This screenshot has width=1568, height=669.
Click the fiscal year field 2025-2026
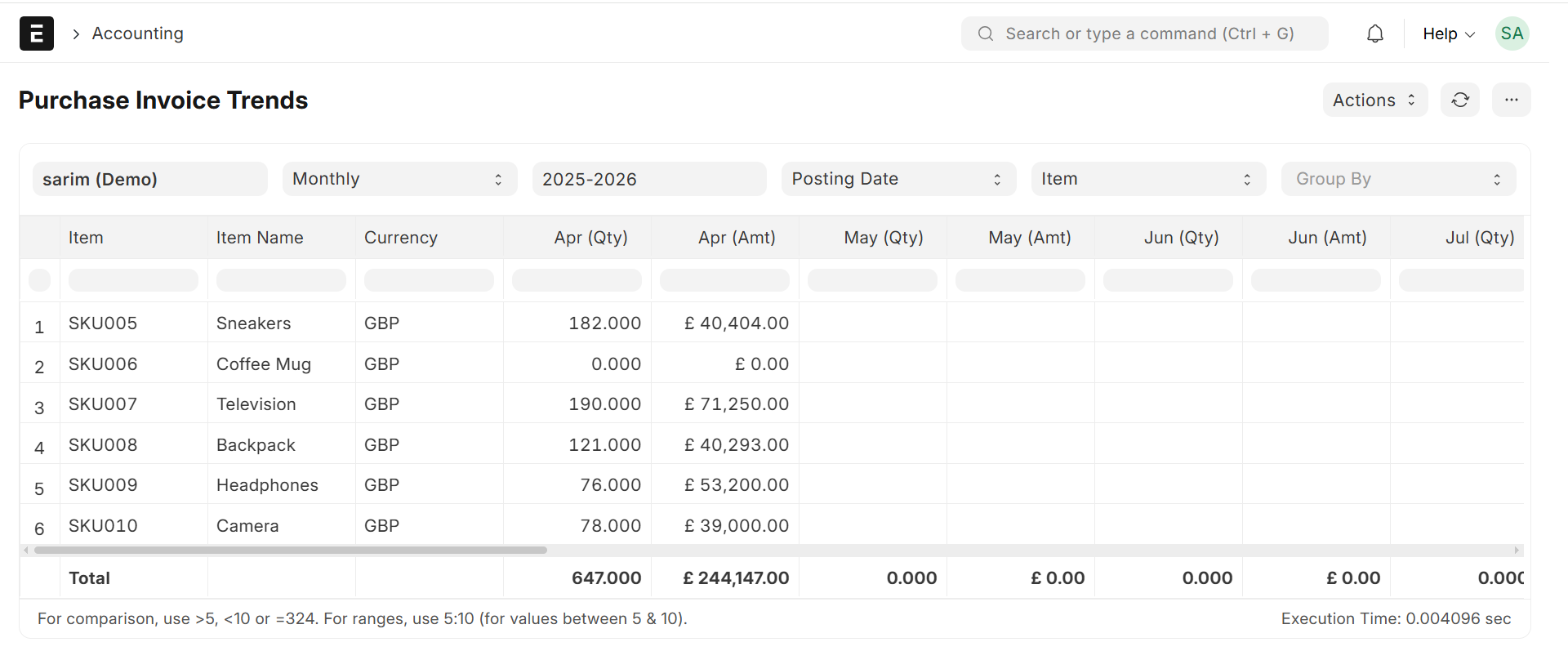649,179
